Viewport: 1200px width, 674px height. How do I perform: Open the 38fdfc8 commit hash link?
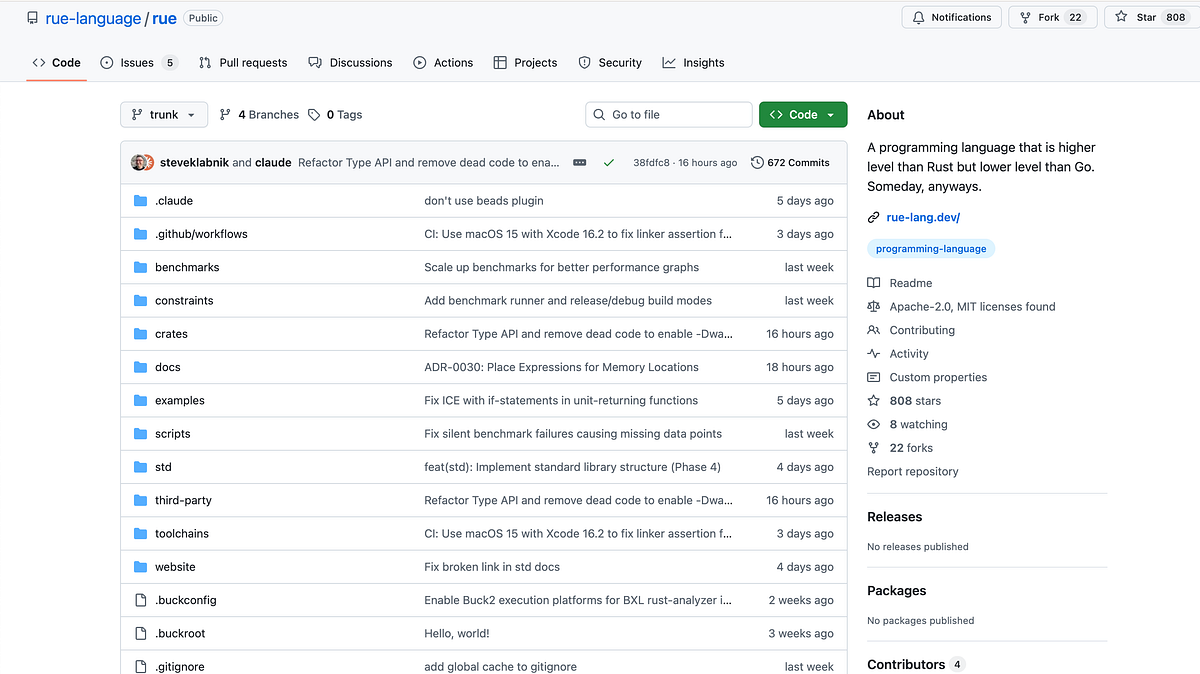click(x=653, y=162)
